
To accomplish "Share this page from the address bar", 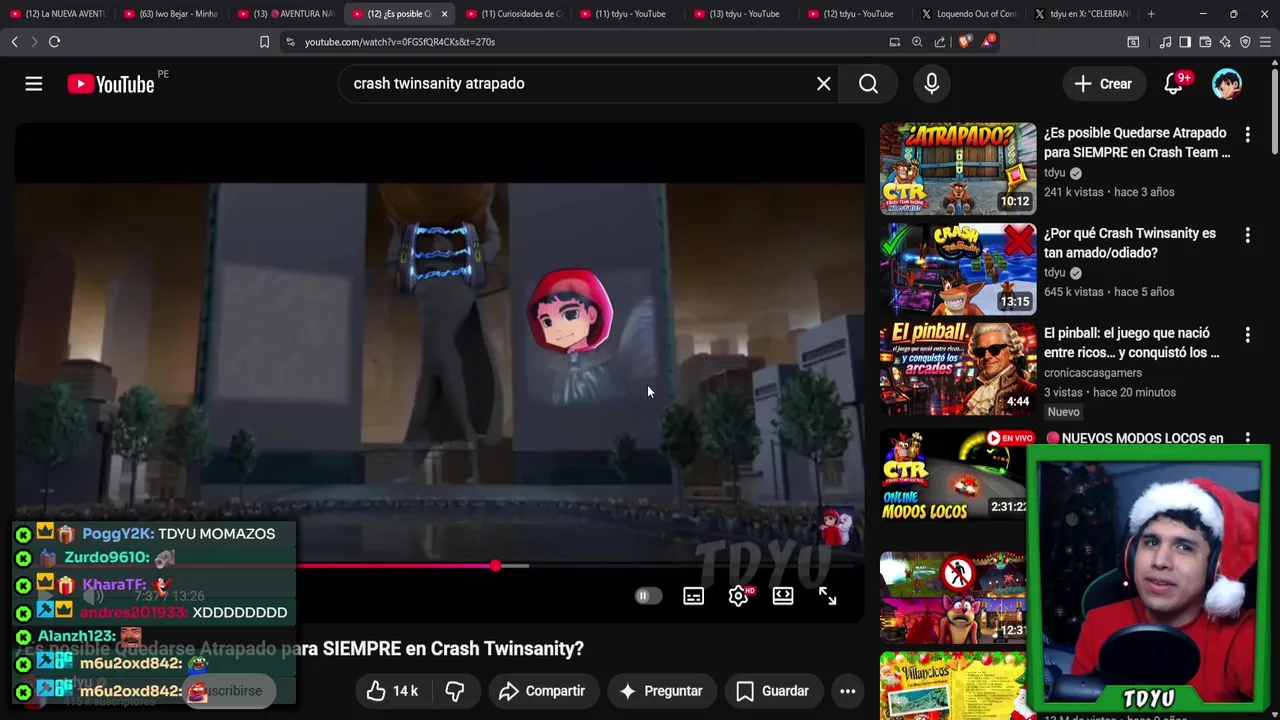I will [940, 42].
